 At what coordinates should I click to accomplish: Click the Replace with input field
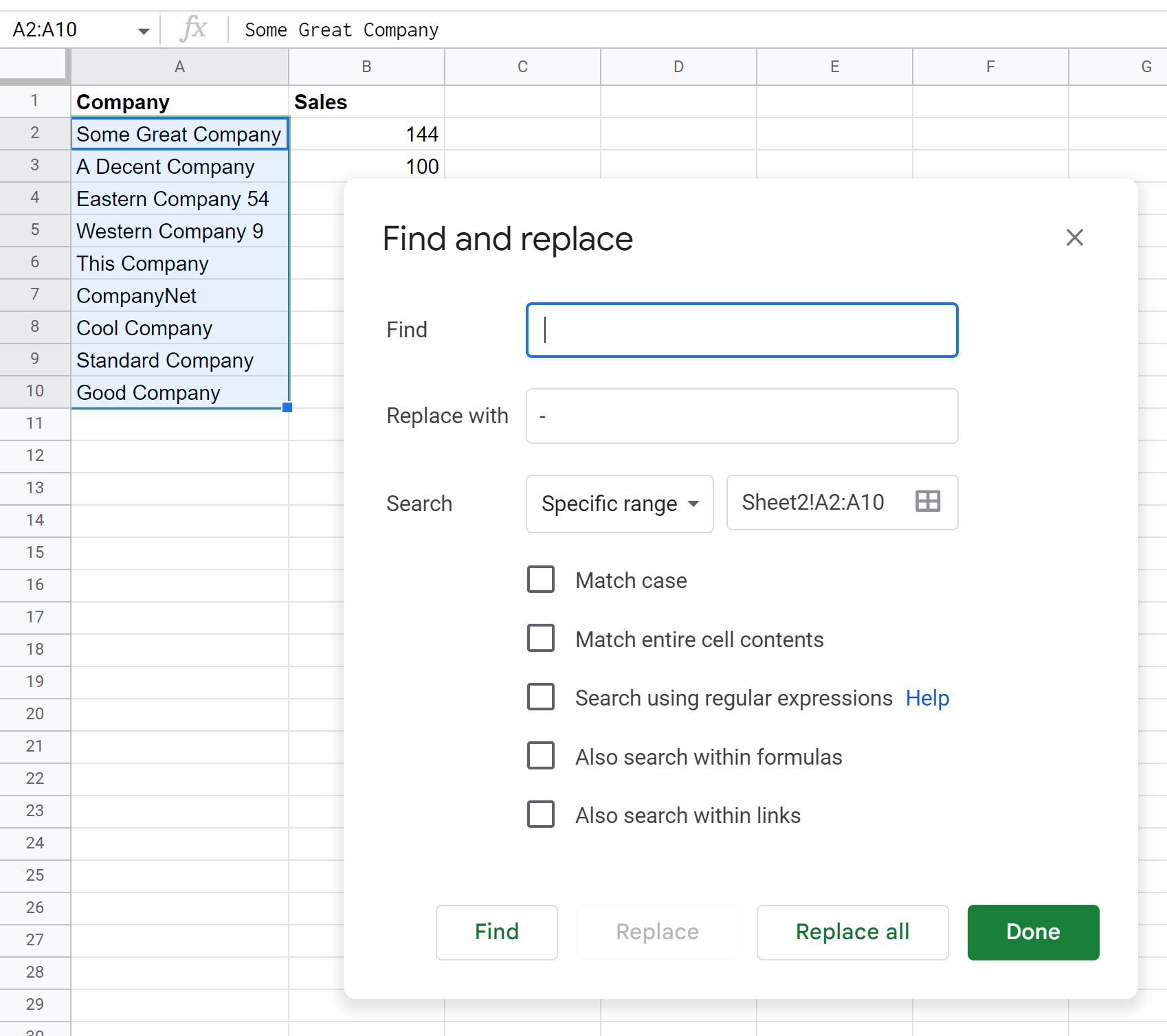pos(742,416)
